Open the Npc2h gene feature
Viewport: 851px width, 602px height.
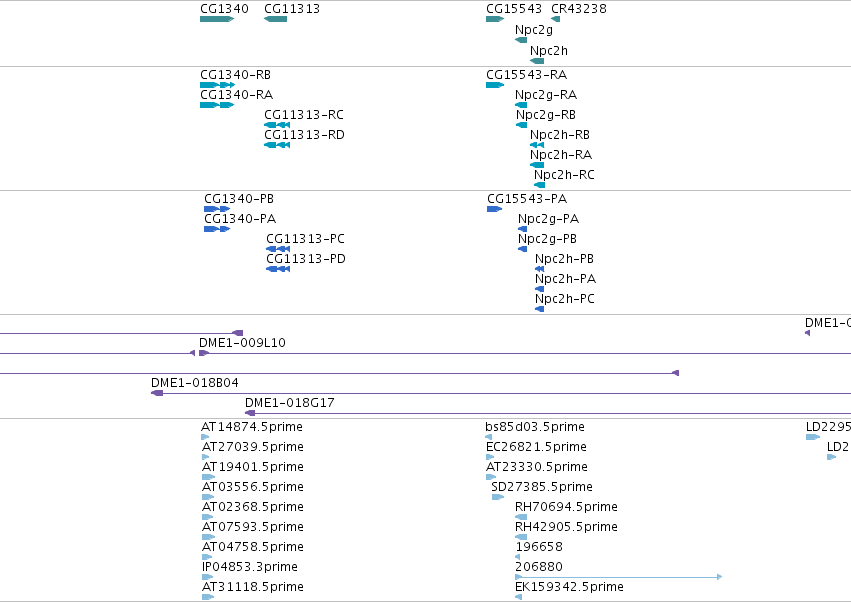tap(536, 61)
